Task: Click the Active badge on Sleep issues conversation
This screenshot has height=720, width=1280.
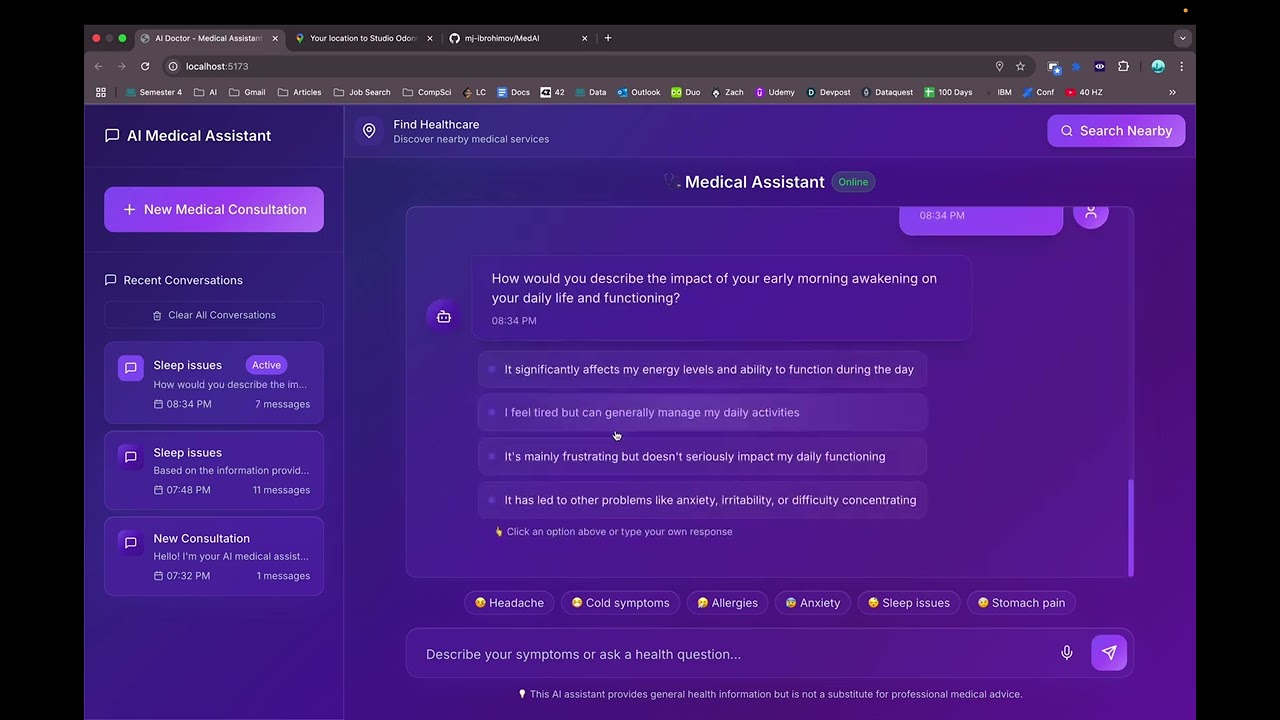Action: click(266, 365)
